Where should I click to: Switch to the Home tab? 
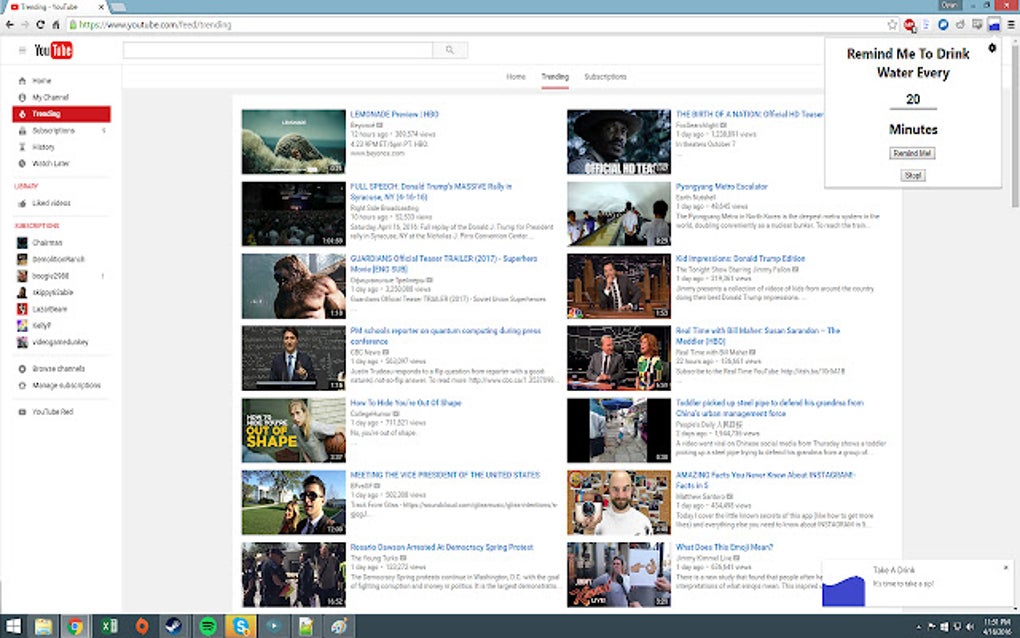coord(515,77)
